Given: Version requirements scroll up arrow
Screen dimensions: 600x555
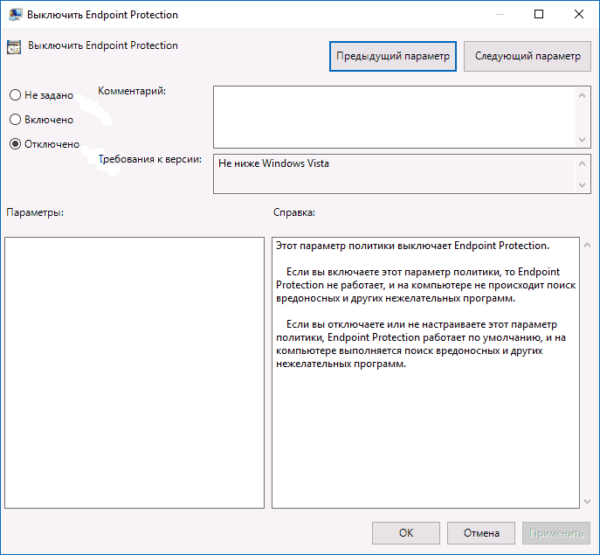Looking at the screenshot, I should coord(582,163).
